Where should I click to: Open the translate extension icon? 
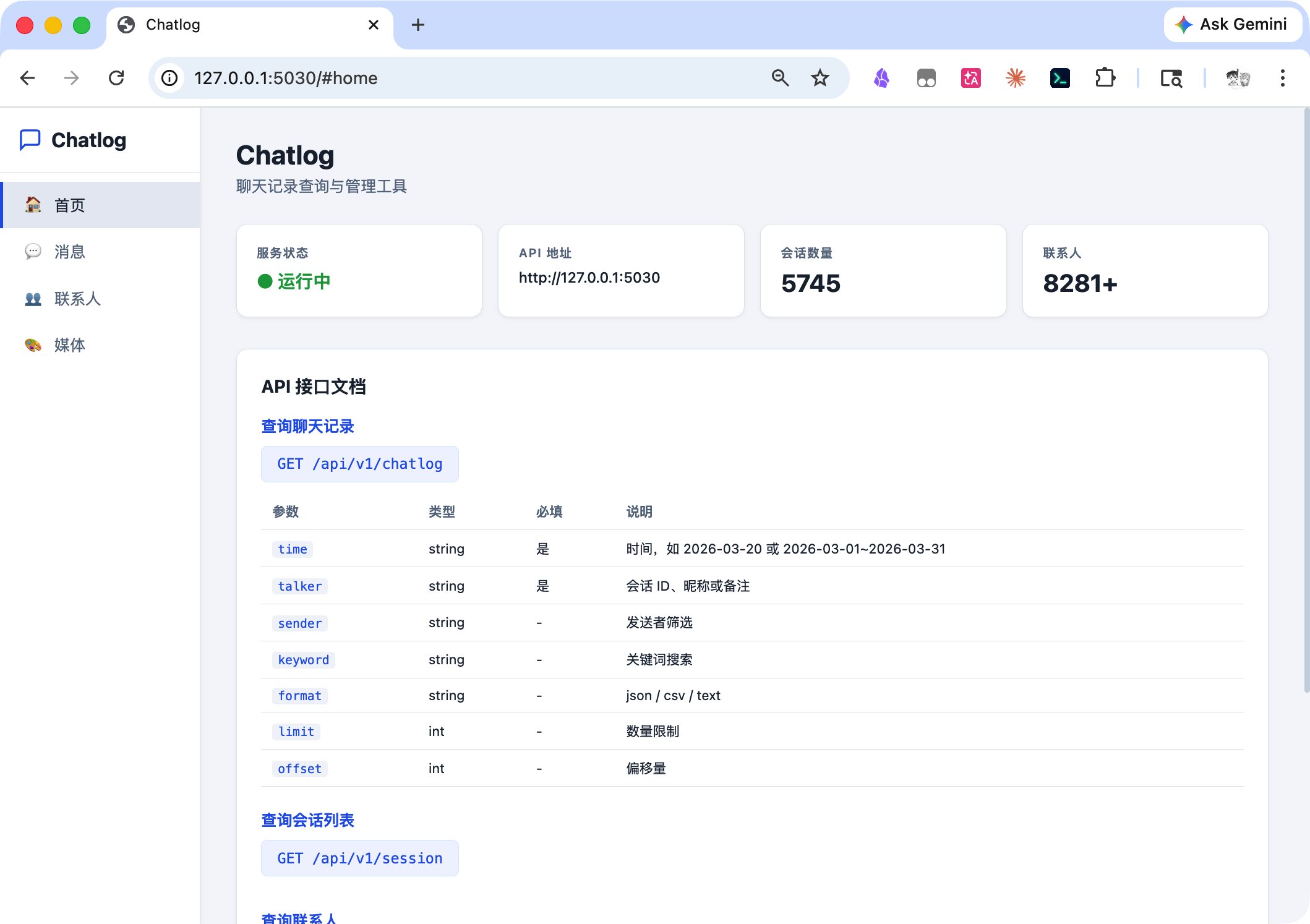[971, 78]
